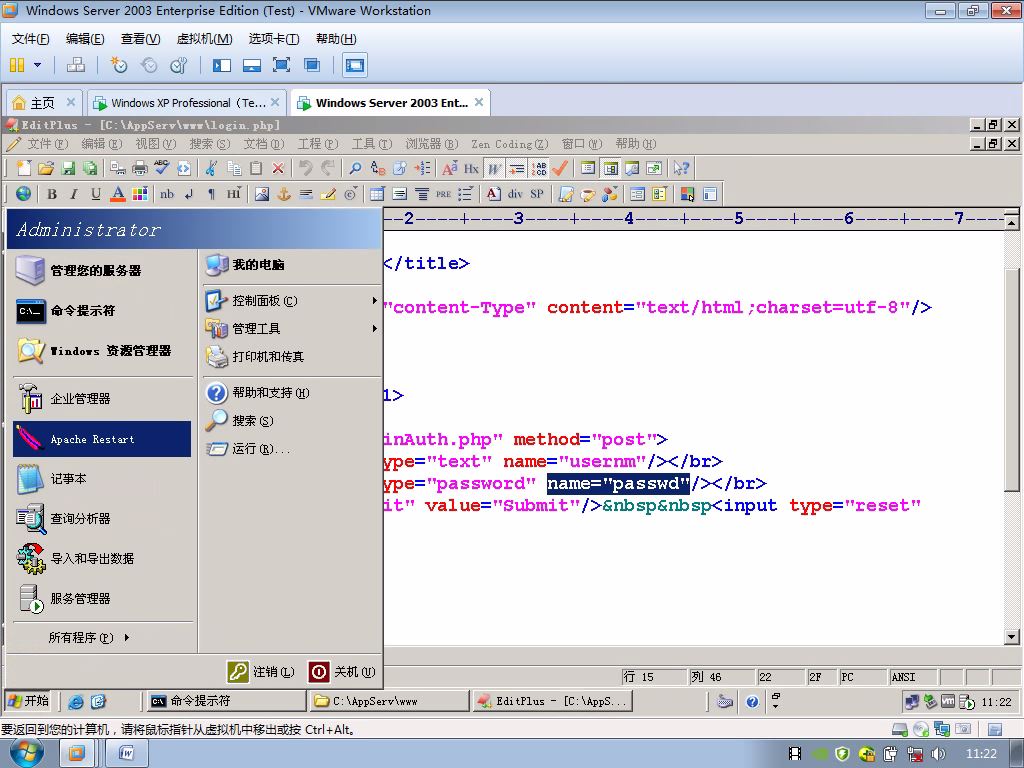Delete selection with the red X icon

[278, 168]
